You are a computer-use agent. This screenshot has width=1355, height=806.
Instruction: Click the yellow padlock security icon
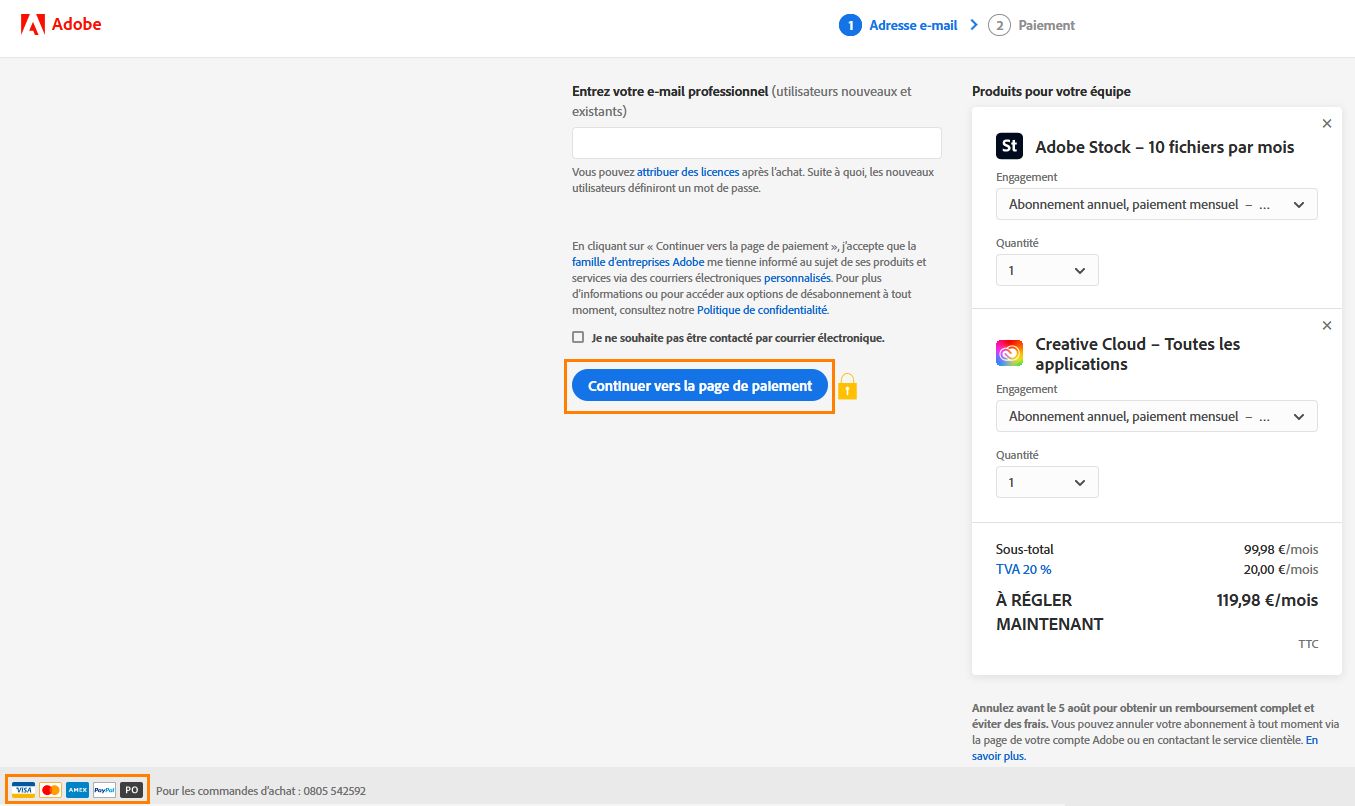pos(847,386)
